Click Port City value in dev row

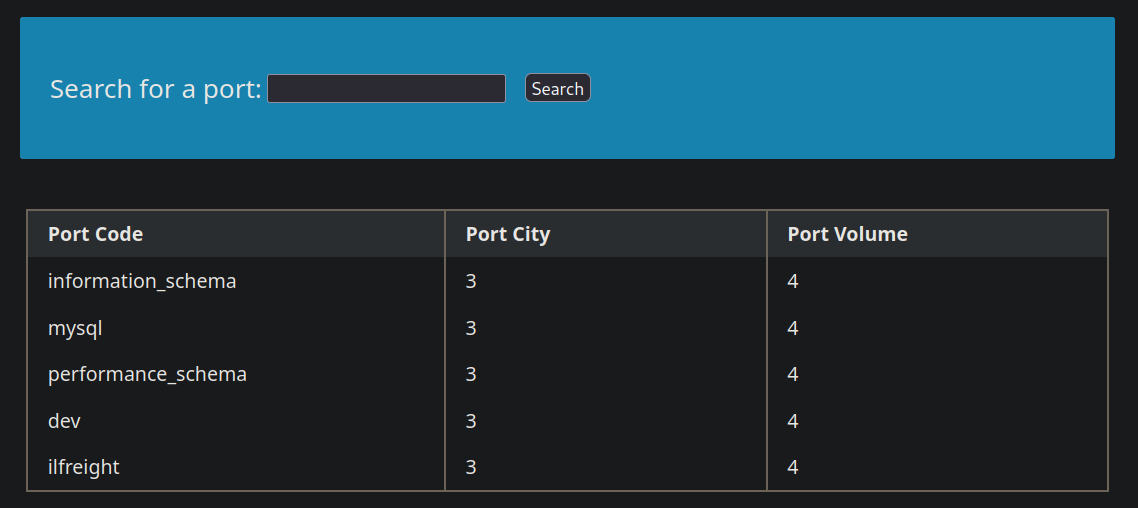(471, 421)
